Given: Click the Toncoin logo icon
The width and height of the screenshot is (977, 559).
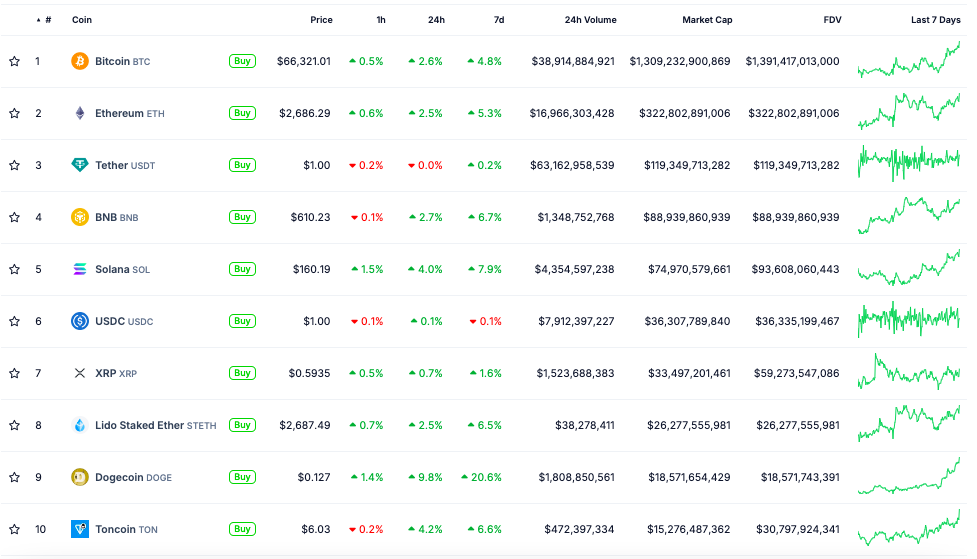Looking at the screenshot, I should [x=80, y=529].
